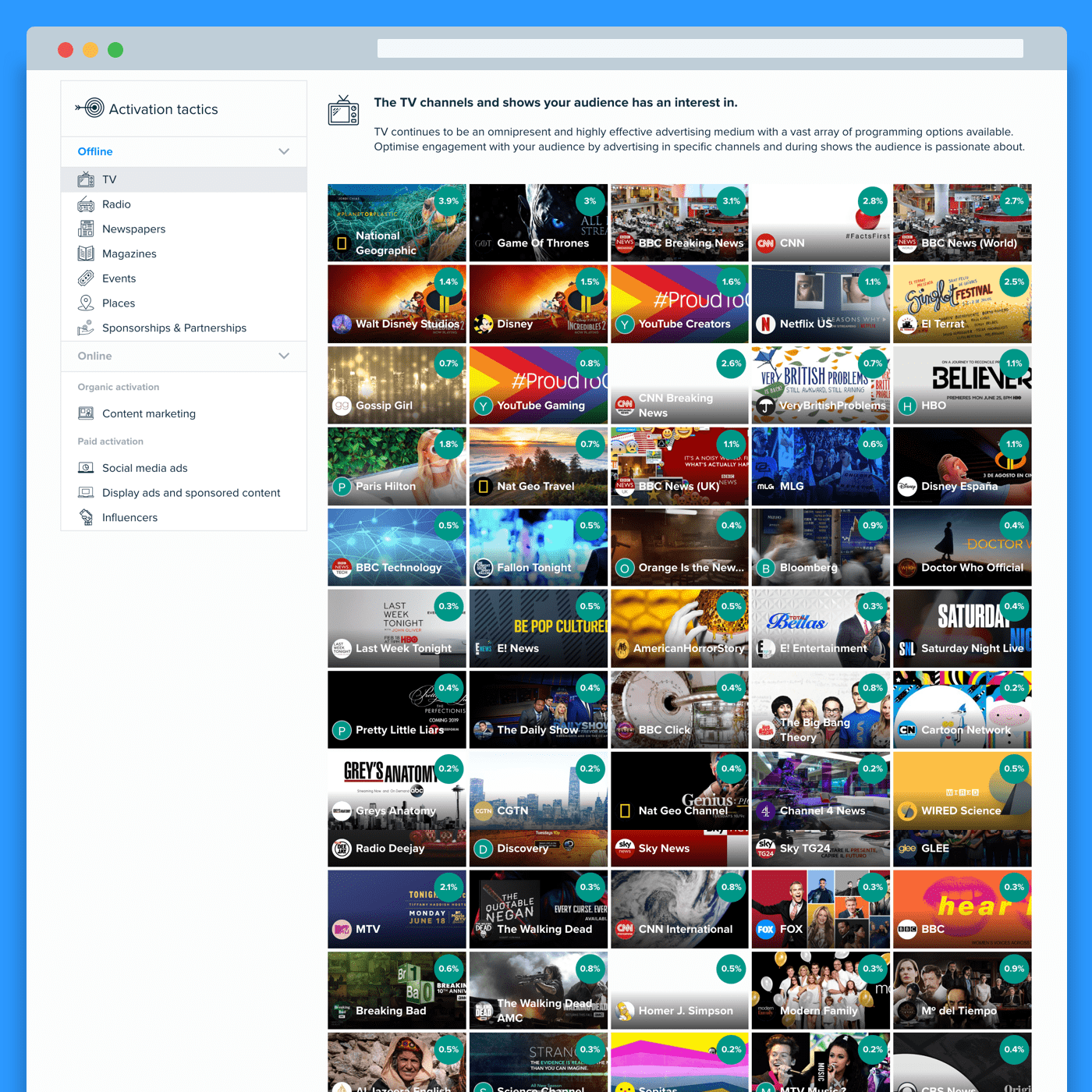Click the 2.5% badge on El Terrat

1014,282
